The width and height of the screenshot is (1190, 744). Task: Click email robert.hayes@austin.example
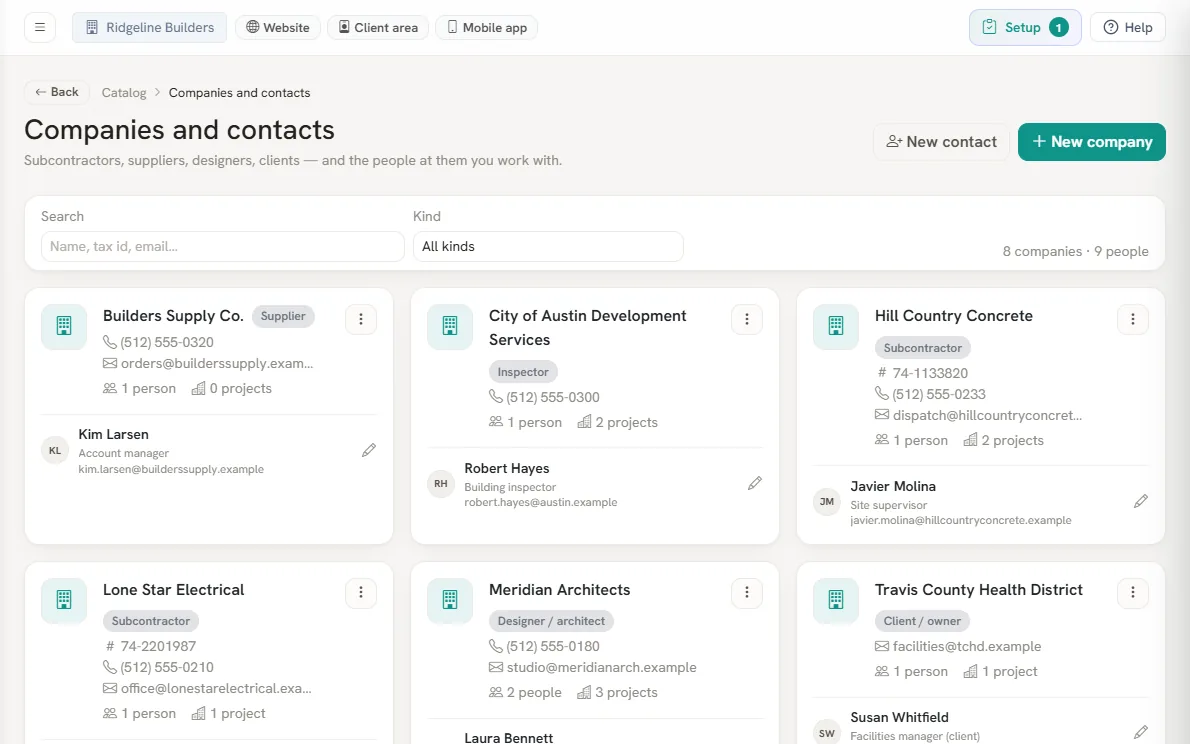[541, 502]
